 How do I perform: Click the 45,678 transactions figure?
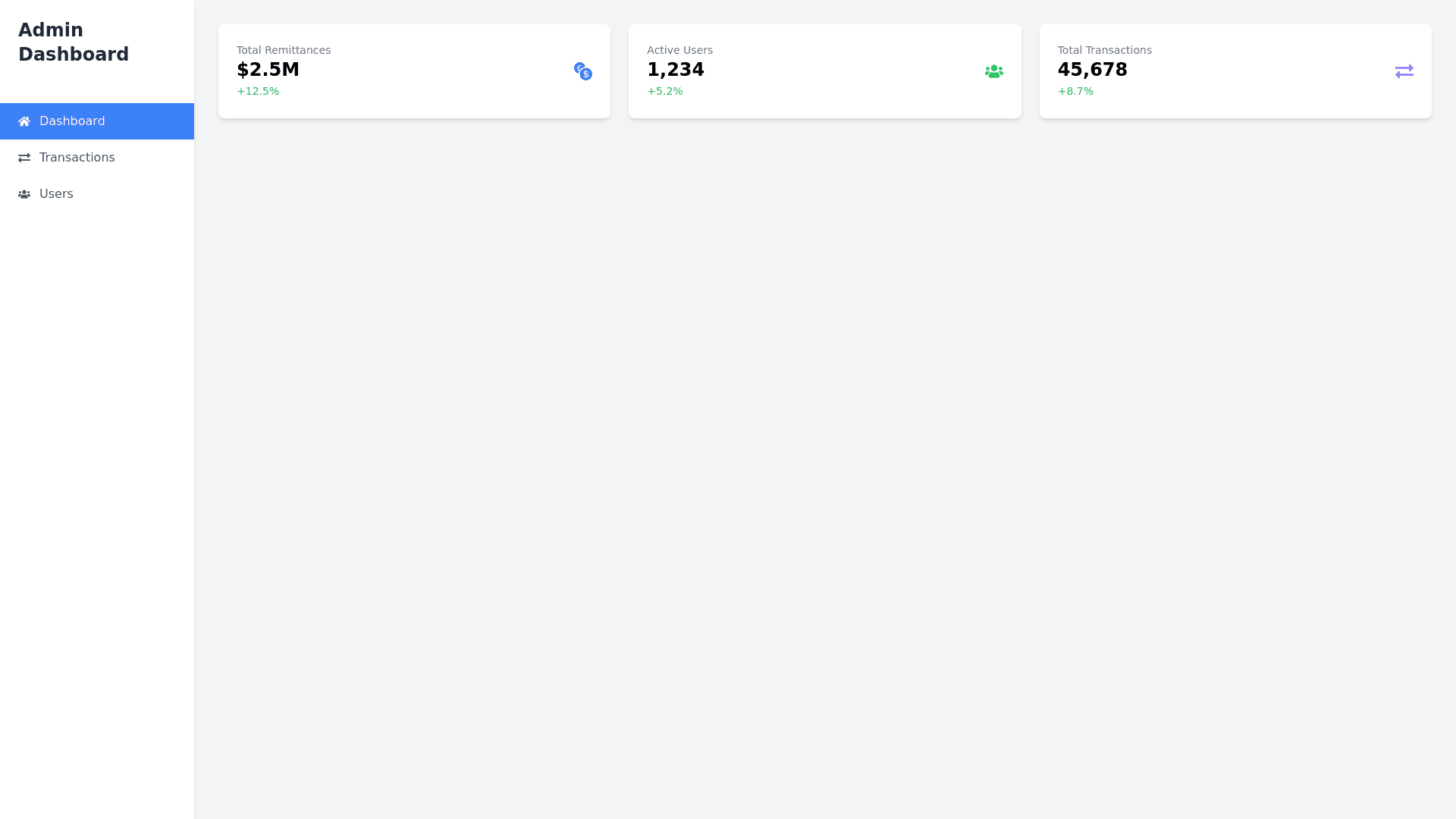click(1092, 70)
